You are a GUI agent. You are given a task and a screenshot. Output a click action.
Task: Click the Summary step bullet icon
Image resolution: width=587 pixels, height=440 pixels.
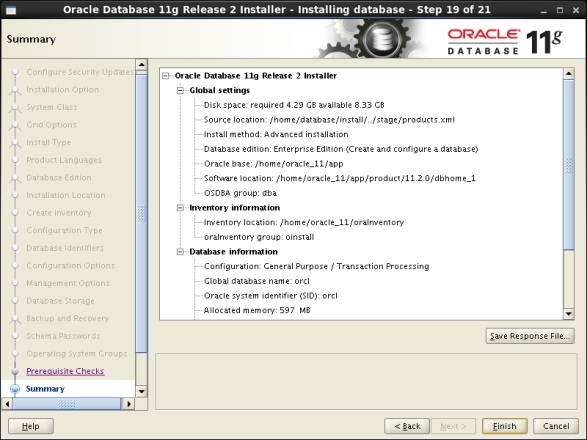point(15,389)
